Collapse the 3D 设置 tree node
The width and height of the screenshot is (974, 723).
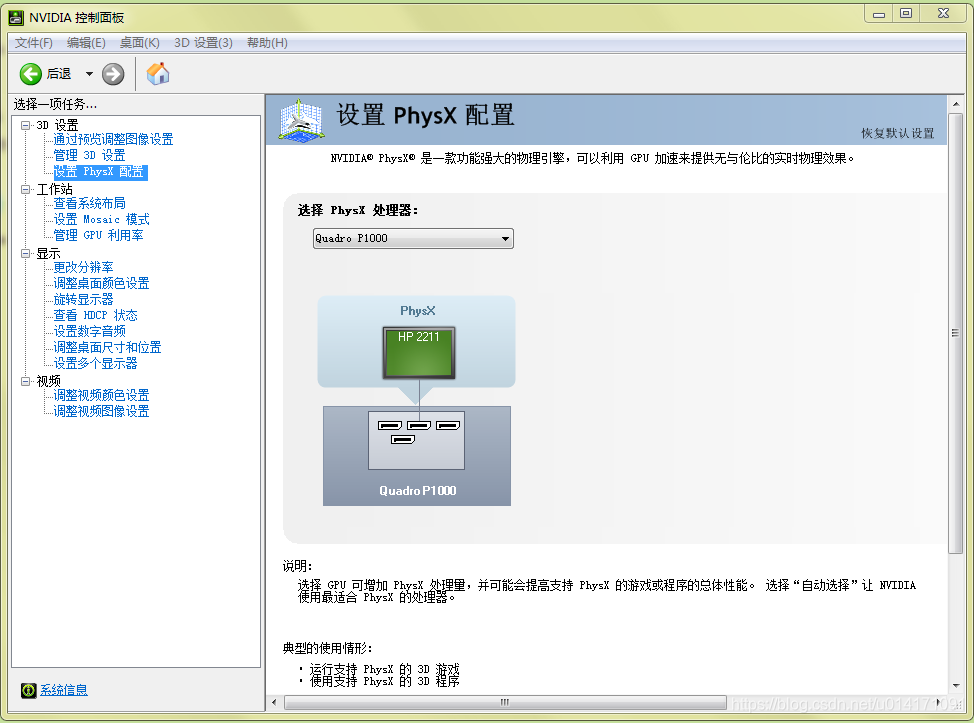[25, 125]
